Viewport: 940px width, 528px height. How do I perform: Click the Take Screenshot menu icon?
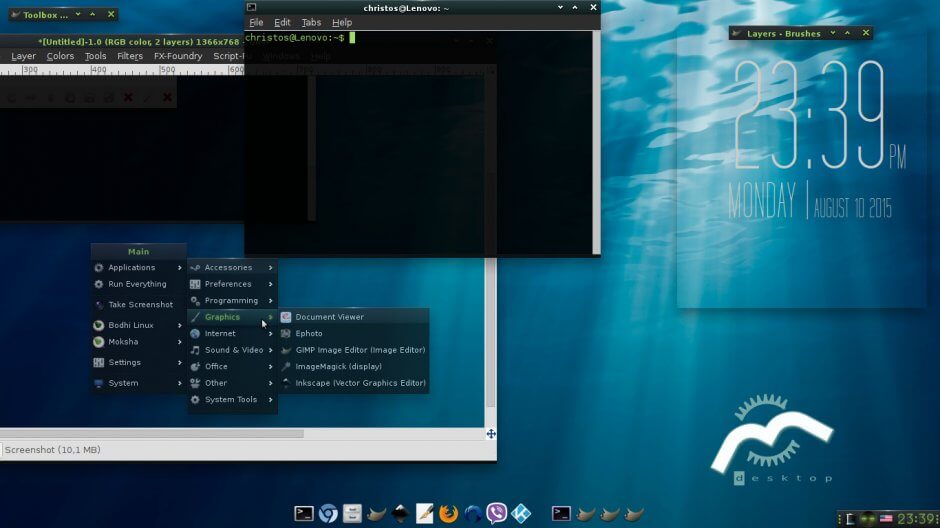[99, 305]
